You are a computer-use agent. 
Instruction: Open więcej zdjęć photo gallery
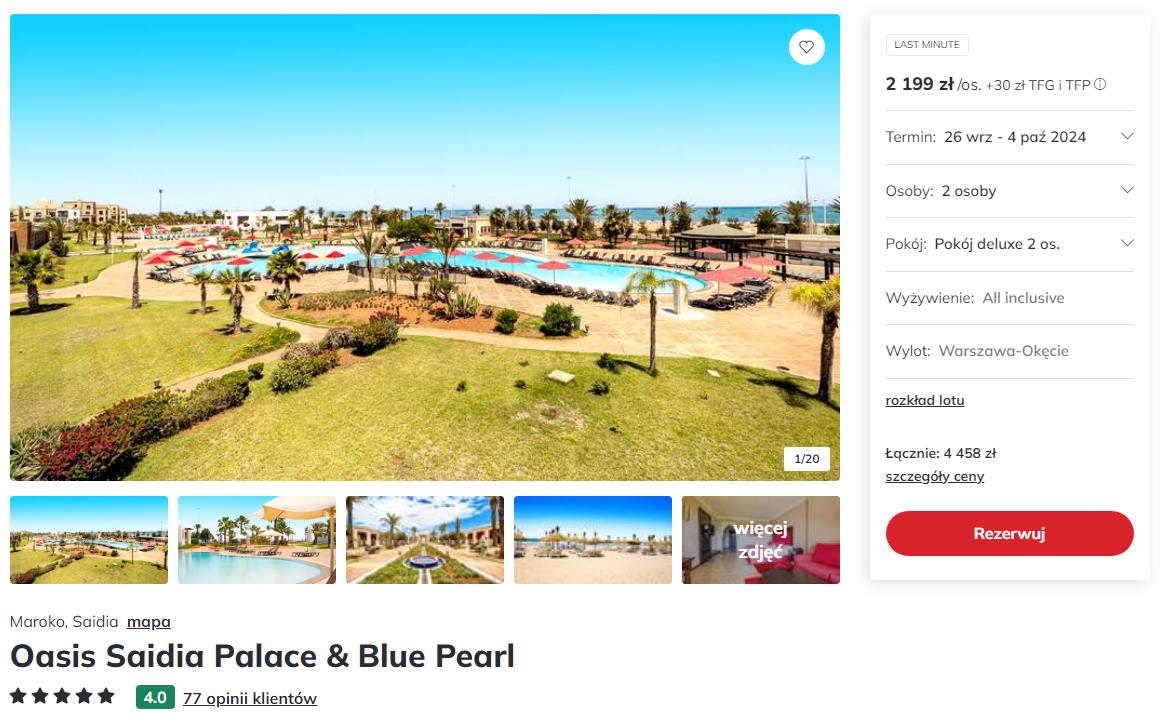point(761,540)
